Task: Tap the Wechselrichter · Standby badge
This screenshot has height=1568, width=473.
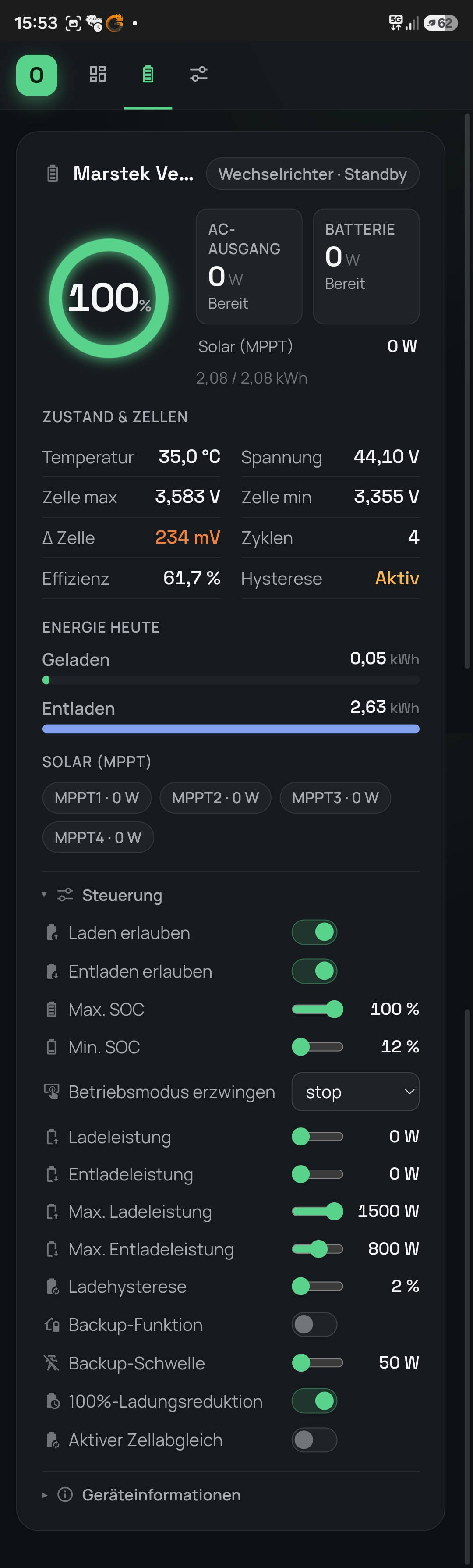Action: pos(313,174)
